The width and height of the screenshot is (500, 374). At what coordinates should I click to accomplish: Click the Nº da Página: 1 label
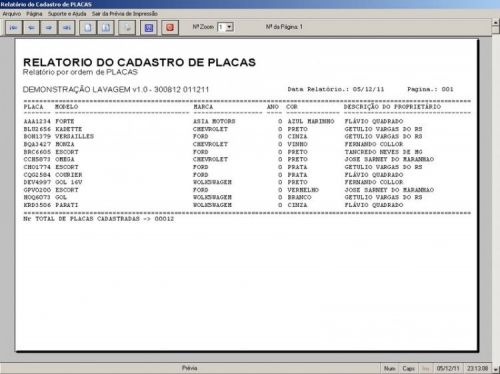pyautogui.click(x=284, y=27)
